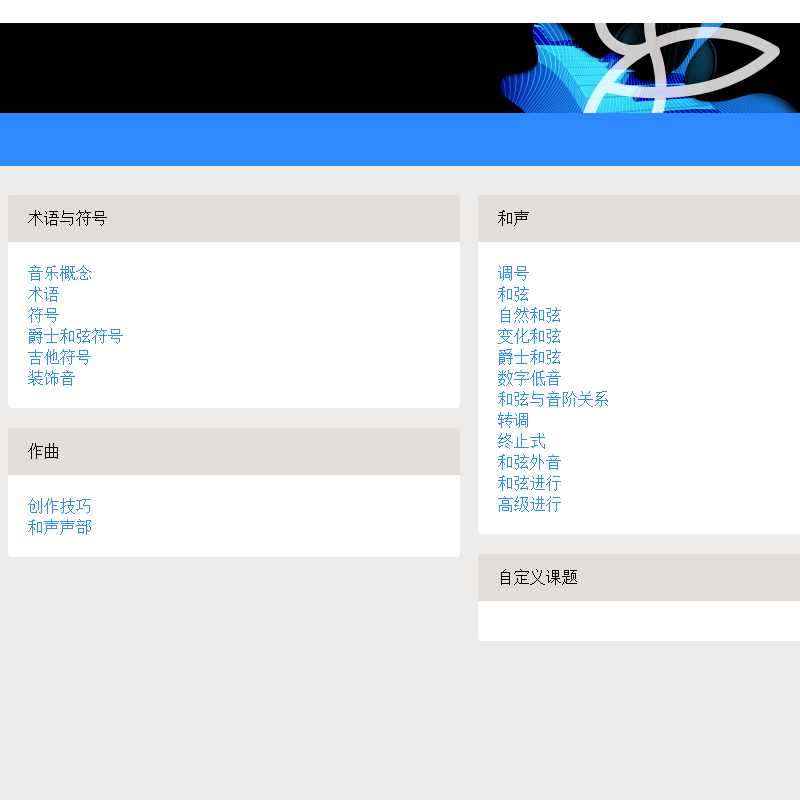
Task: Click the 和声声部 link
Action: [x=59, y=527]
